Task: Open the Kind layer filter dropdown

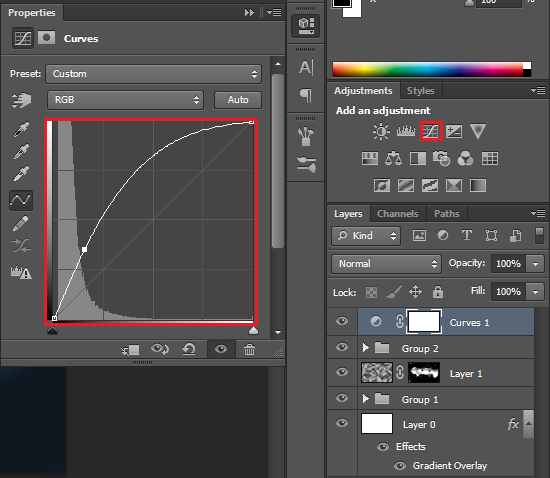Action: click(x=366, y=236)
